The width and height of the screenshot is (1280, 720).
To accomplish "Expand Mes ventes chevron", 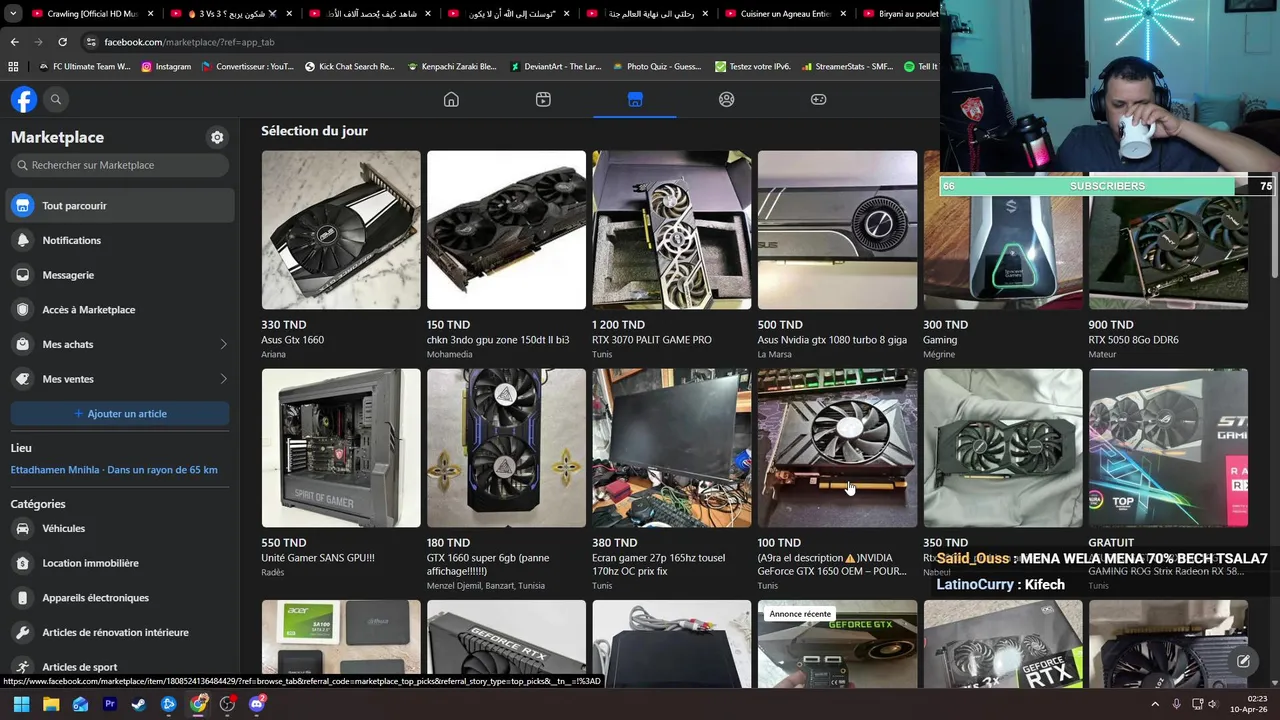I will (x=223, y=379).
